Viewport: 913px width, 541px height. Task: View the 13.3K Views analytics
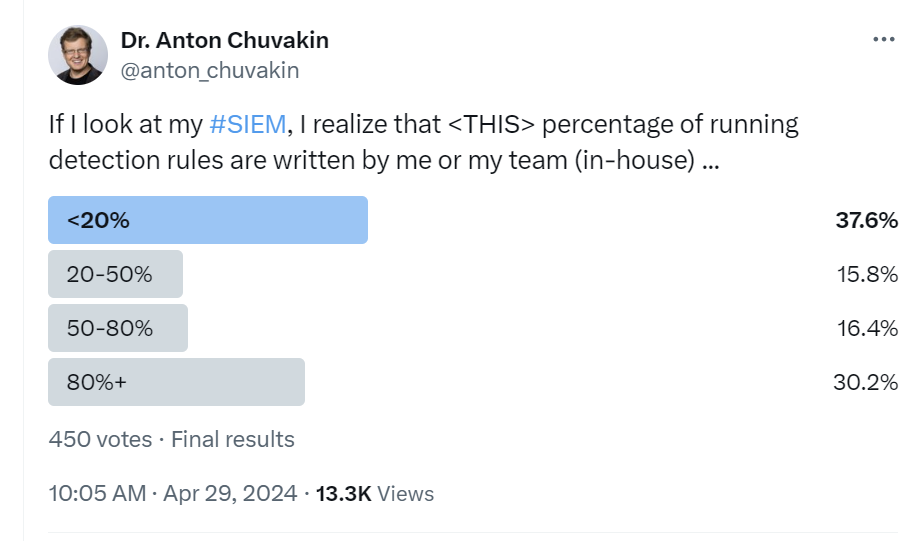(374, 494)
